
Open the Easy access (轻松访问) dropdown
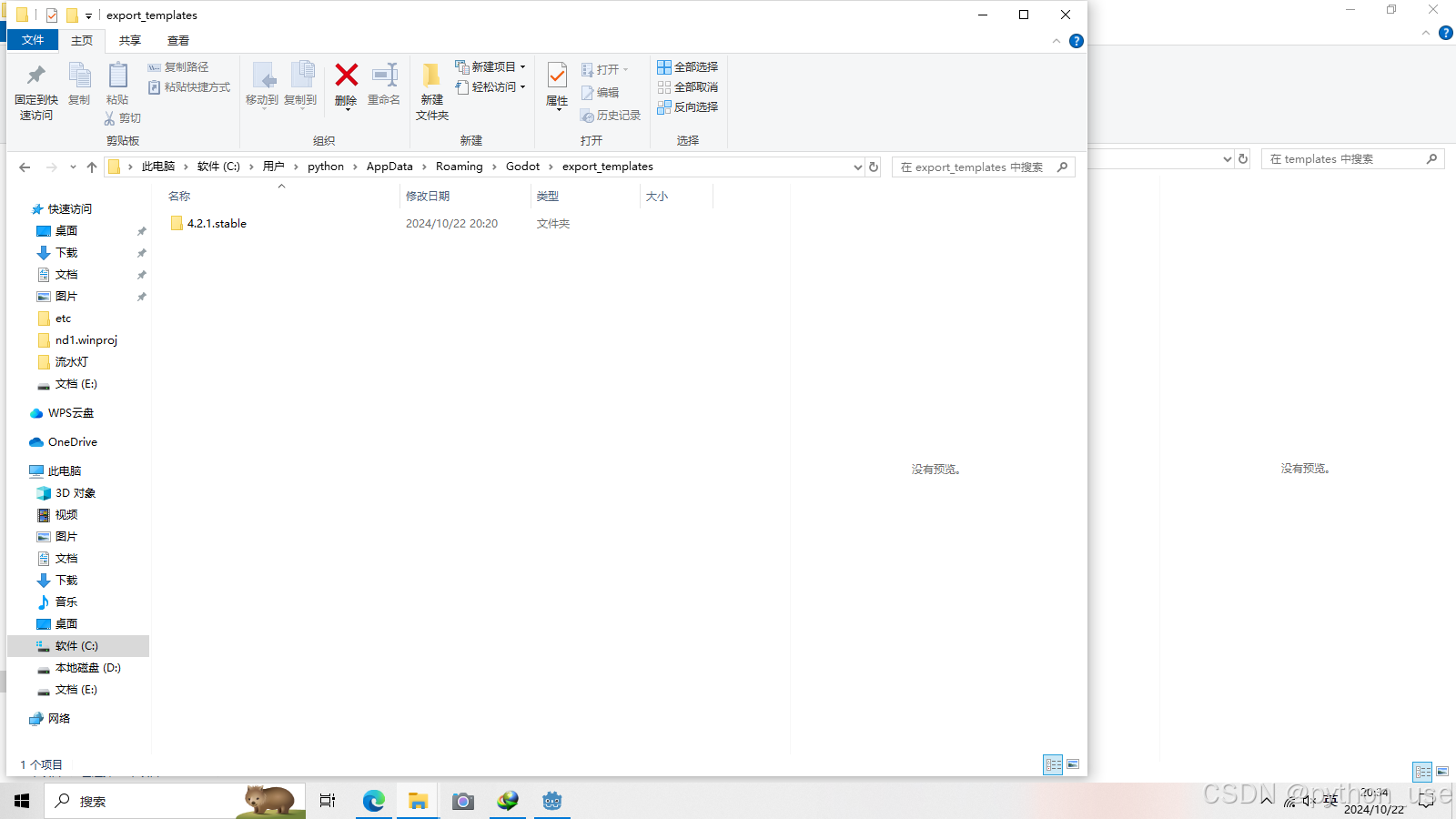coord(490,87)
